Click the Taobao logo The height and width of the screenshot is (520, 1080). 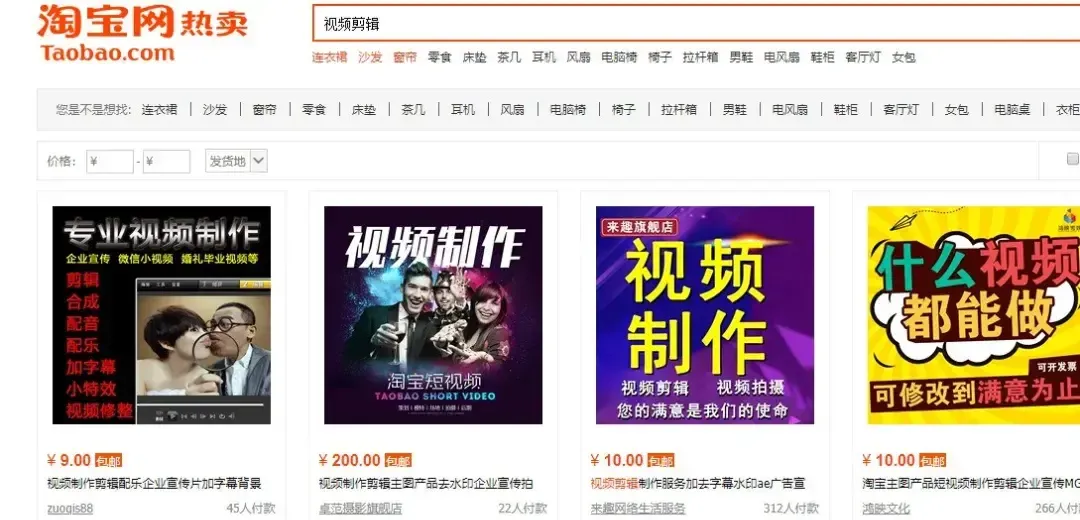tap(142, 33)
